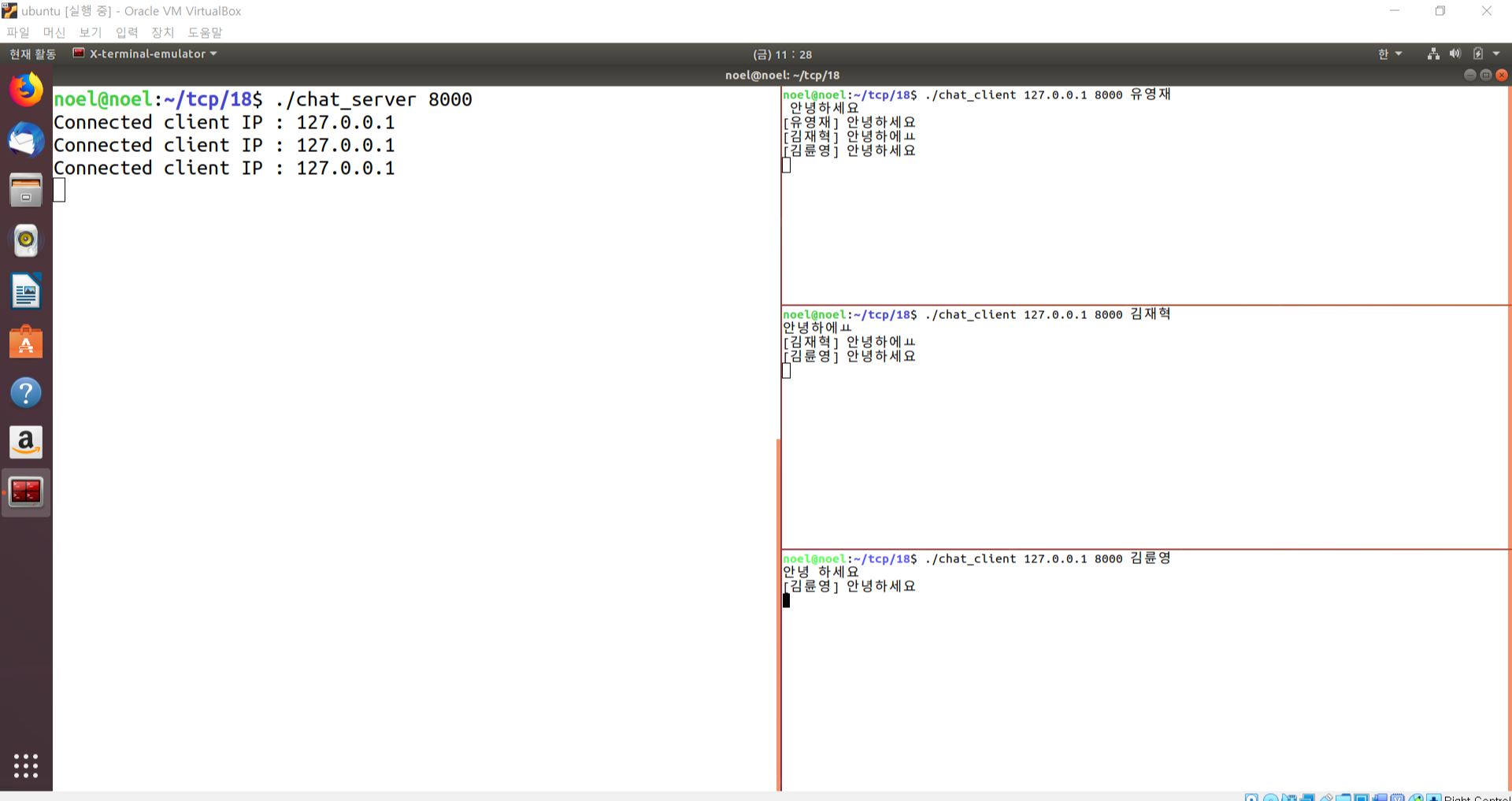The image size is (1512, 801).
Task: Click [김재혁] message in the middle pane
Action: (x=849, y=342)
